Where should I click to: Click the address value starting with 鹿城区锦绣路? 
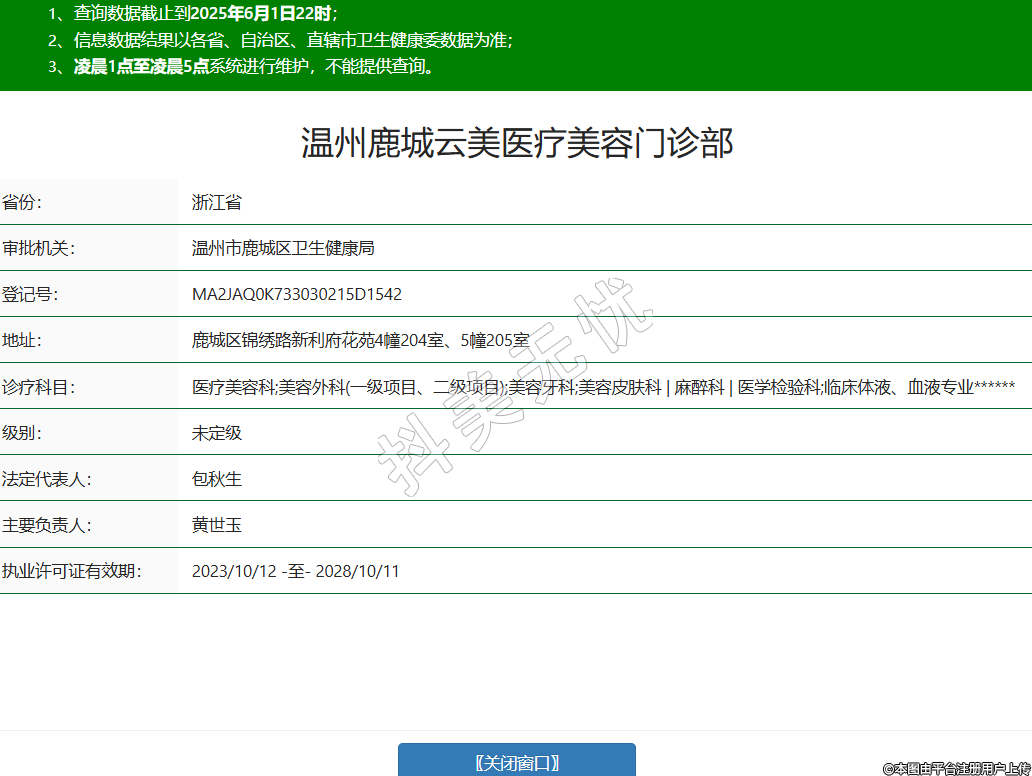point(360,340)
